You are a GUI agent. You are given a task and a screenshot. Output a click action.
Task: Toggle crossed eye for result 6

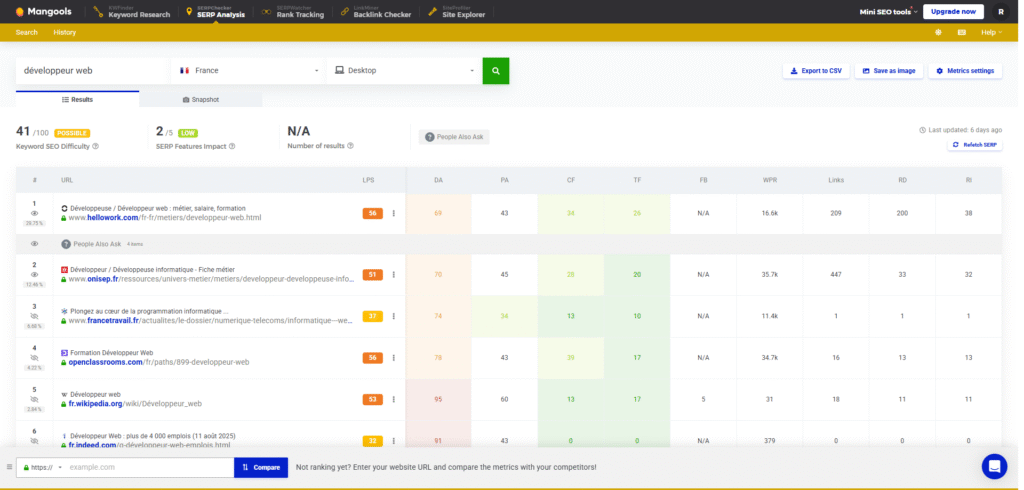[35, 441]
